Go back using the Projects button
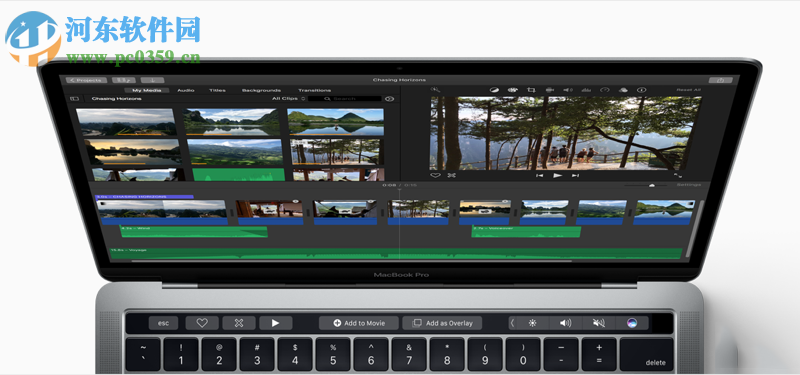The image size is (800, 375). [x=87, y=80]
